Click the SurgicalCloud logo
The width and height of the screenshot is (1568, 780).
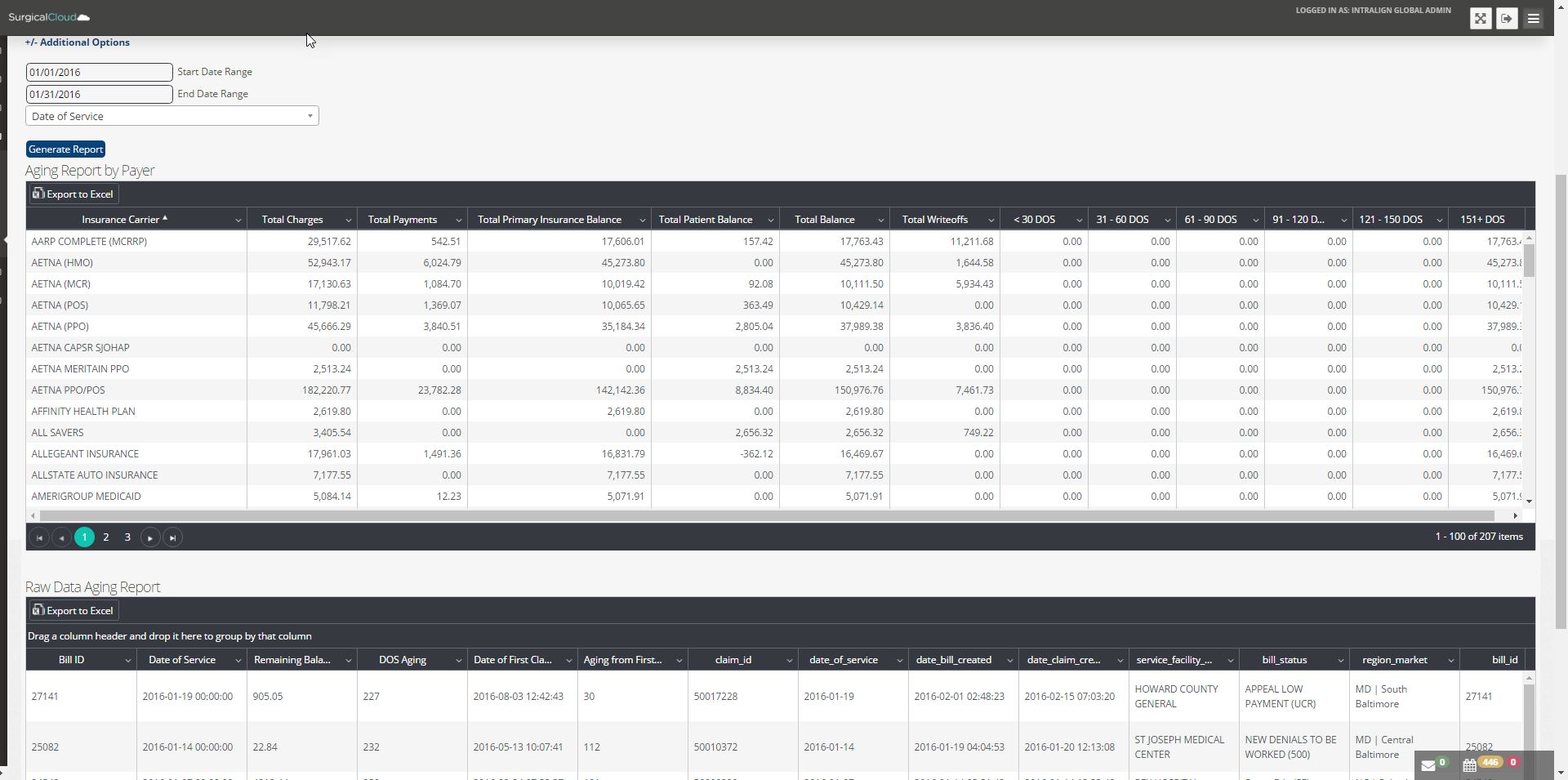pyautogui.click(x=49, y=17)
